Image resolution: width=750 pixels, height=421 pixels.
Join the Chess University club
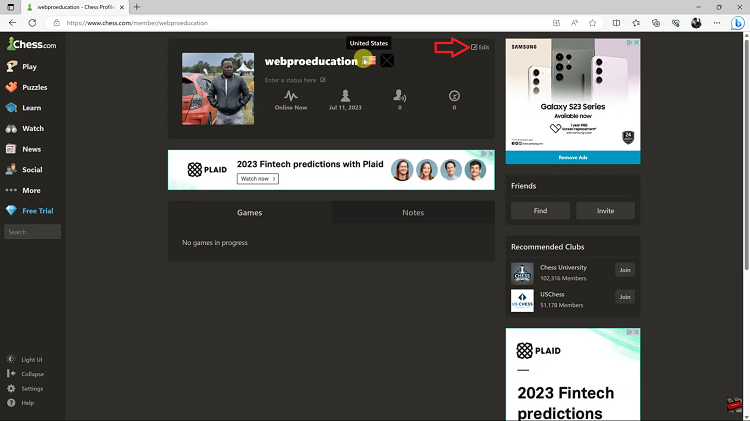625,270
